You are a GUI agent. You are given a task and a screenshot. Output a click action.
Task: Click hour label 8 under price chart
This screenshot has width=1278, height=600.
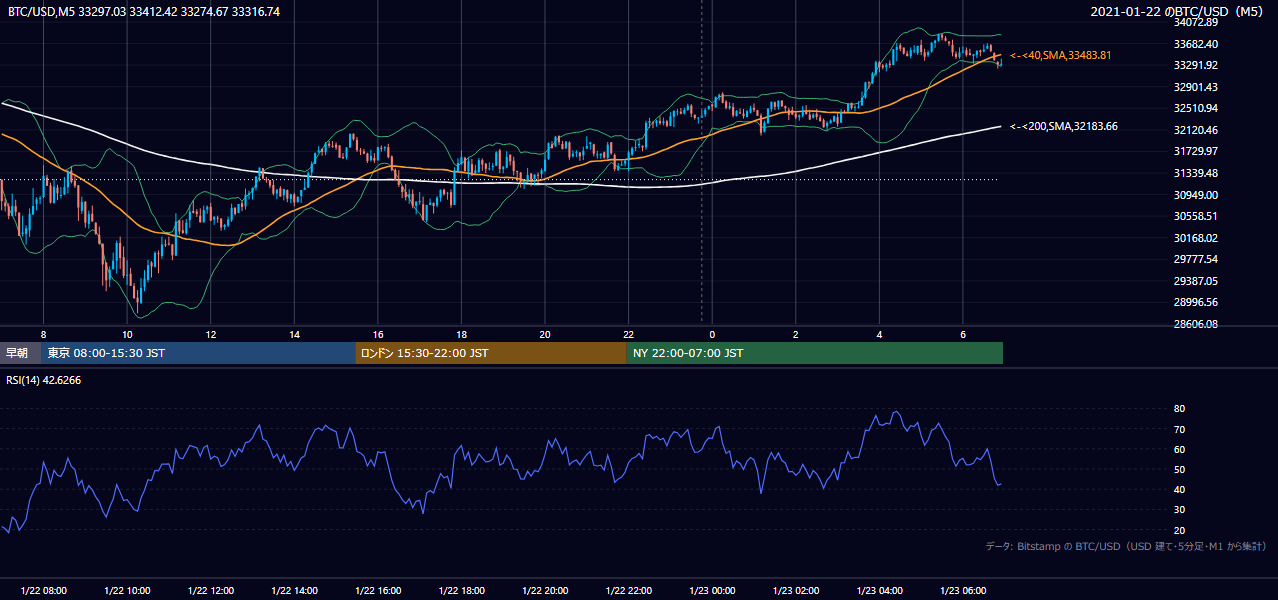(x=43, y=334)
